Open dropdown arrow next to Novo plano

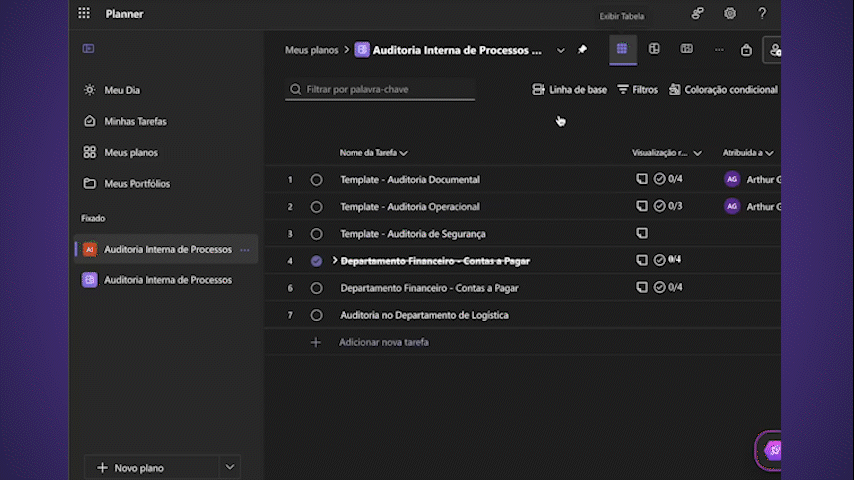pyautogui.click(x=230, y=467)
